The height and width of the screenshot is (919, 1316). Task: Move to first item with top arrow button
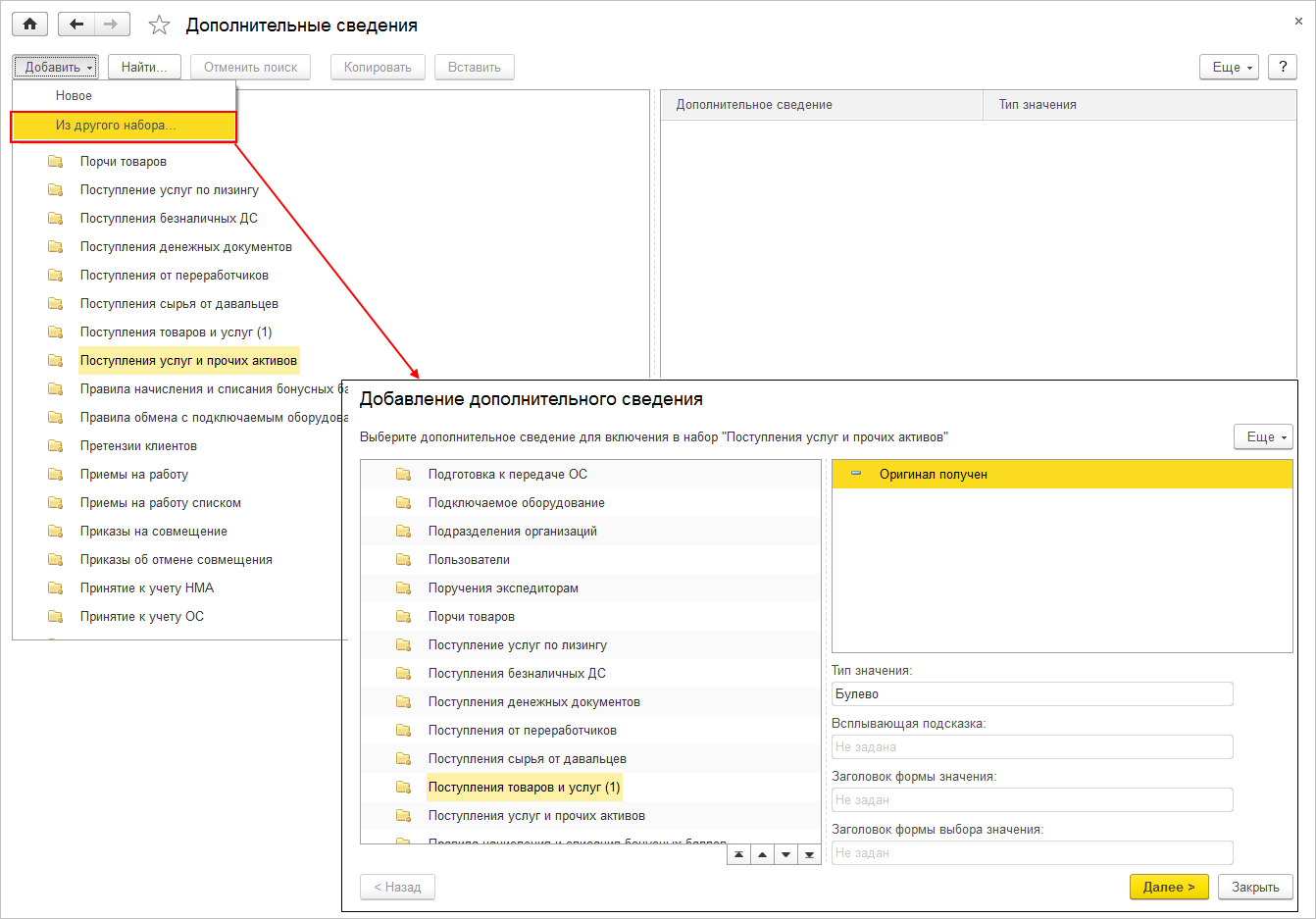pos(738,854)
